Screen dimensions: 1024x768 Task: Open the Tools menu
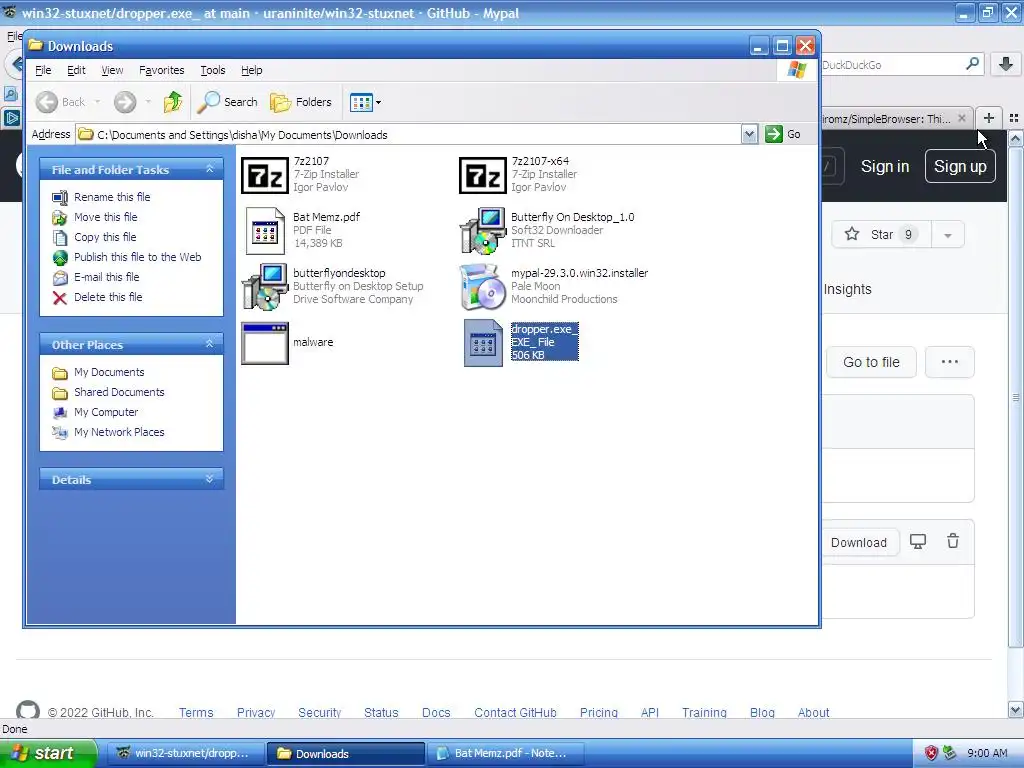pyautogui.click(x=213, y=70)
